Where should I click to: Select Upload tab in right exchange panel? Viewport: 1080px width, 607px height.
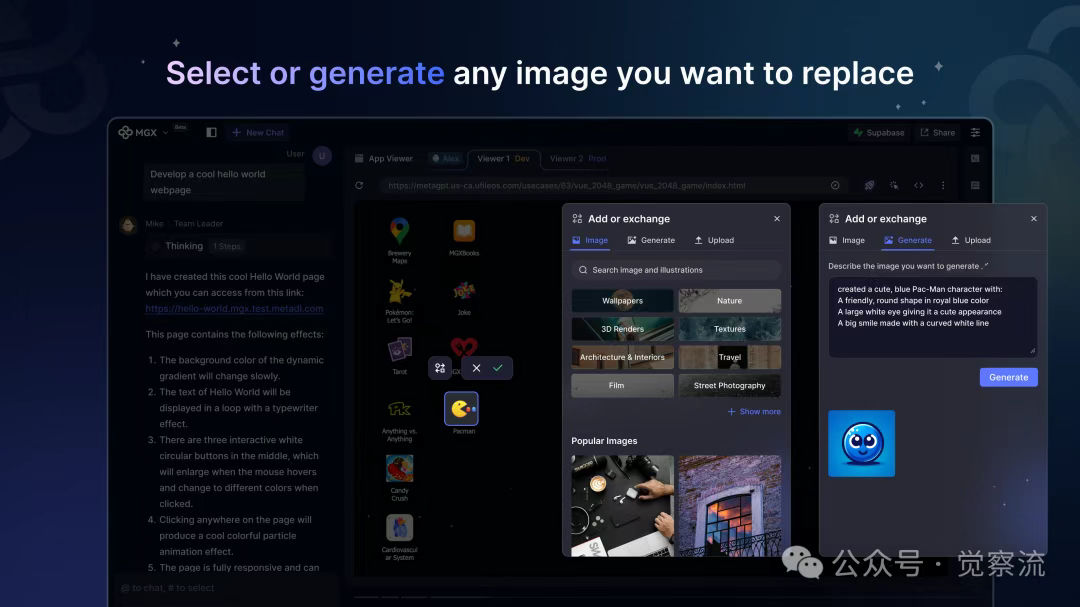coord(971,240)
